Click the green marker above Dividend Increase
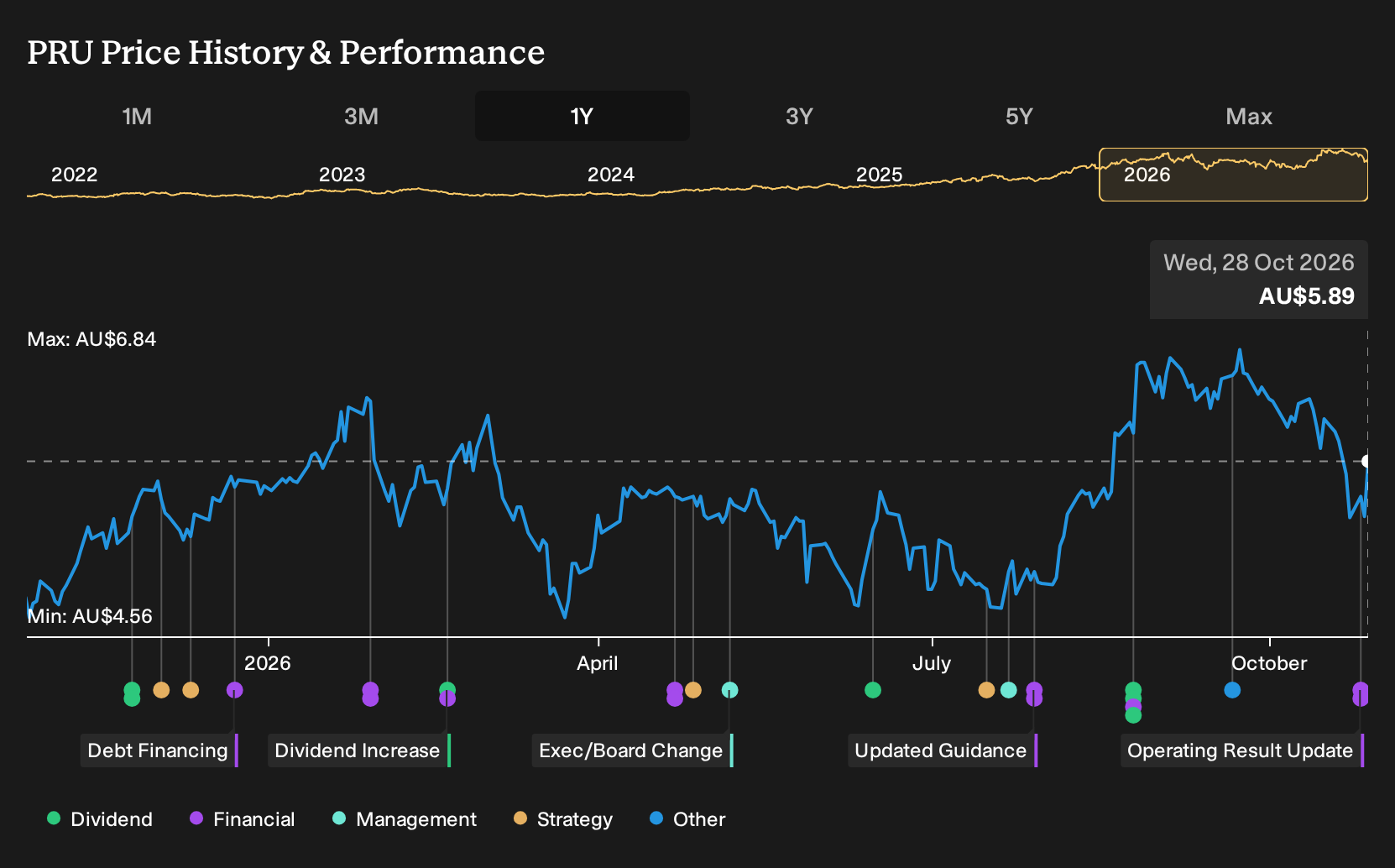Image resolution: width=1395 pixels, height=868 pixels. [x=447, y=690]
